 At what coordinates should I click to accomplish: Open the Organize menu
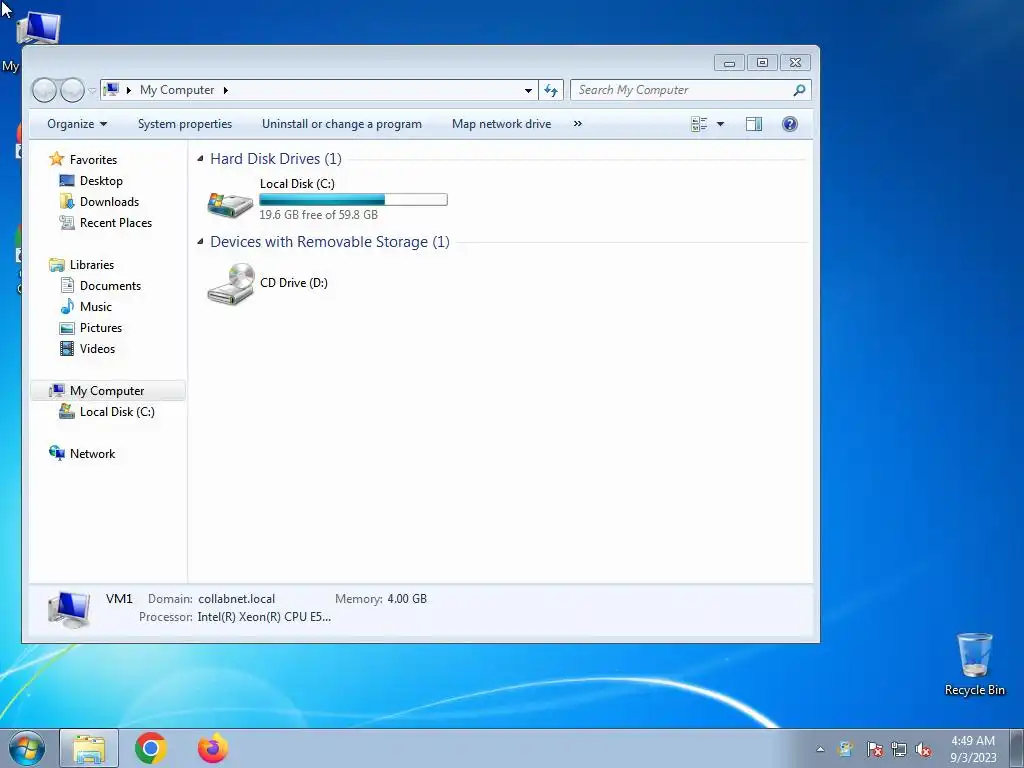click(77, 124)
